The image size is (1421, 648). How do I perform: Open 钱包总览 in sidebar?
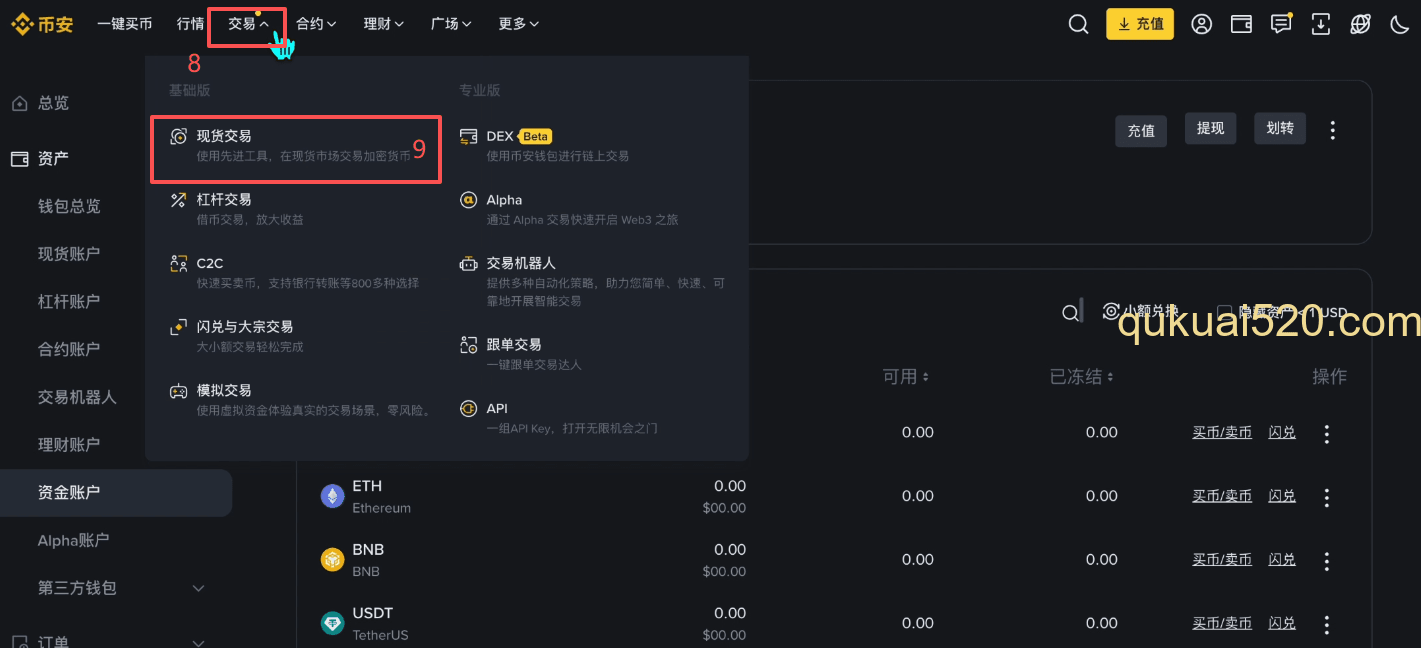click(x=70, y=206)
